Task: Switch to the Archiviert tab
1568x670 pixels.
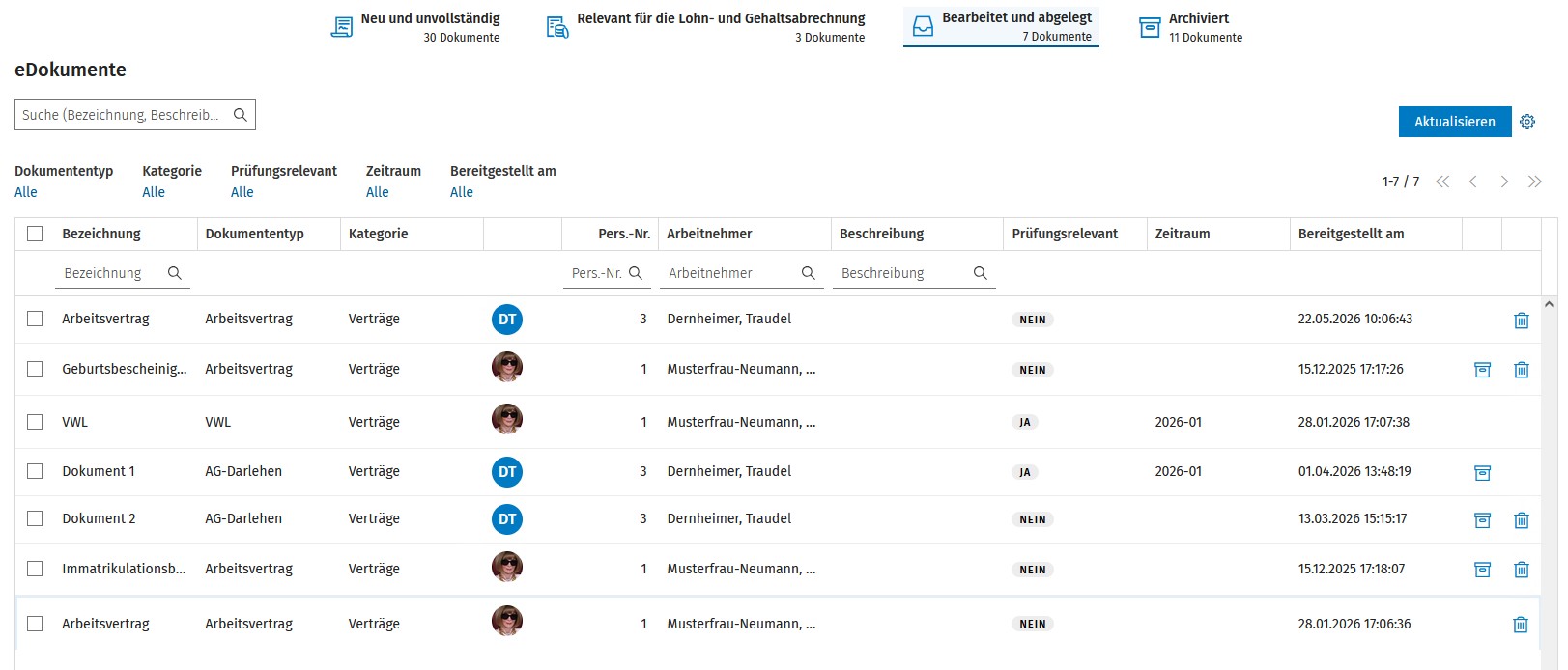Action: tap(1190, 27)
